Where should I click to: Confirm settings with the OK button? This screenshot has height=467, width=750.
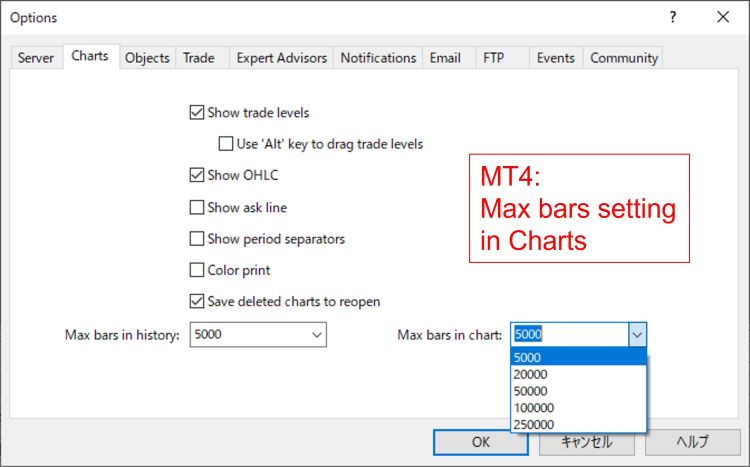(481, 442)
